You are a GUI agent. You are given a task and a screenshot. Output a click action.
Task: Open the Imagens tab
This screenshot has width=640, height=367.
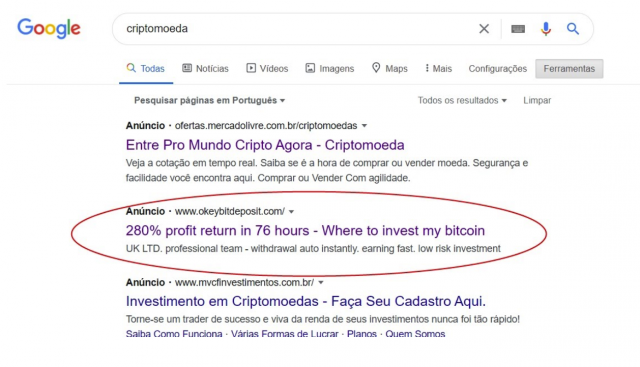click(330, 69)
